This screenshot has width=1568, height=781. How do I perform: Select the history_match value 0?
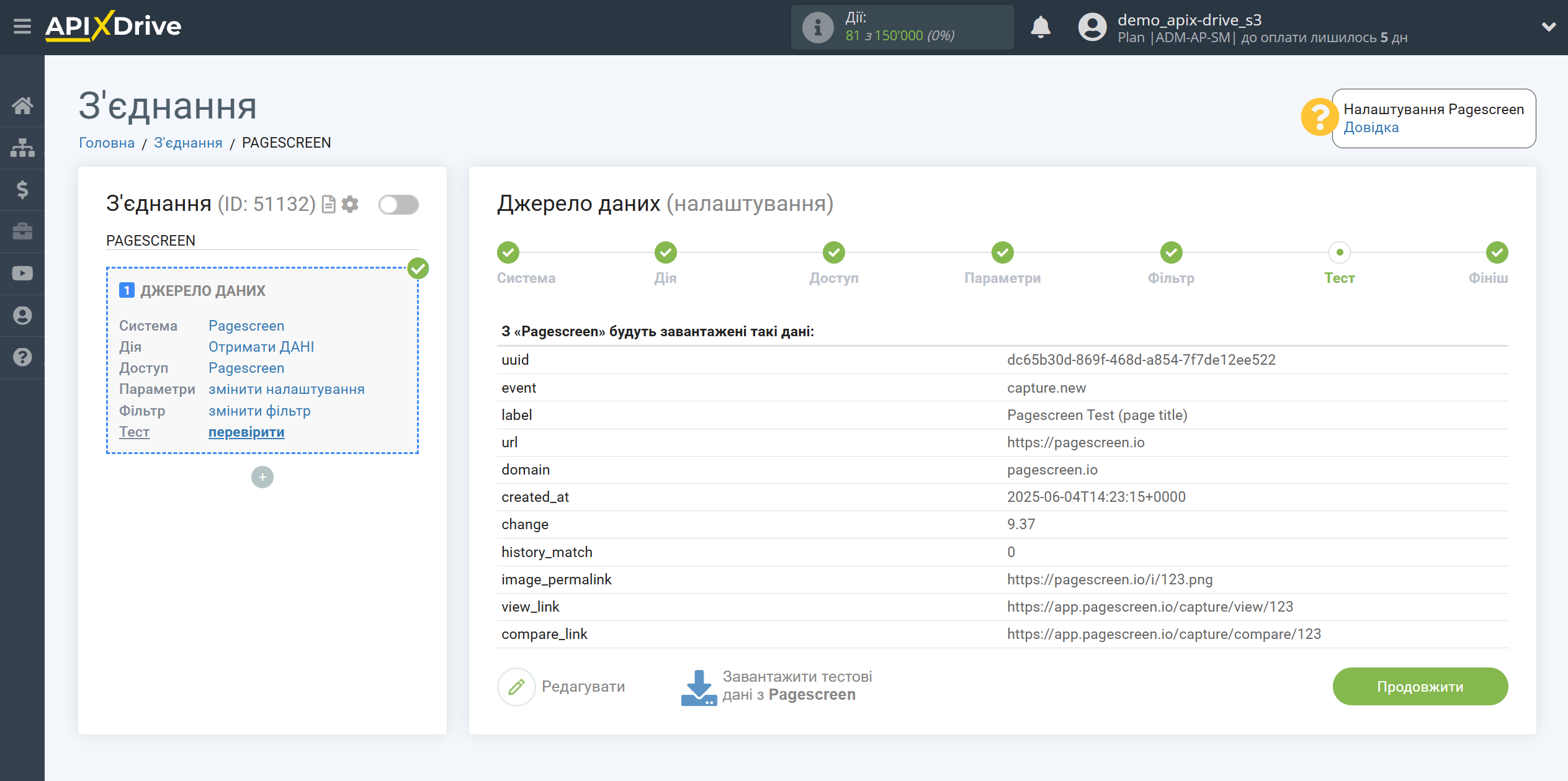click(1011, 552)
